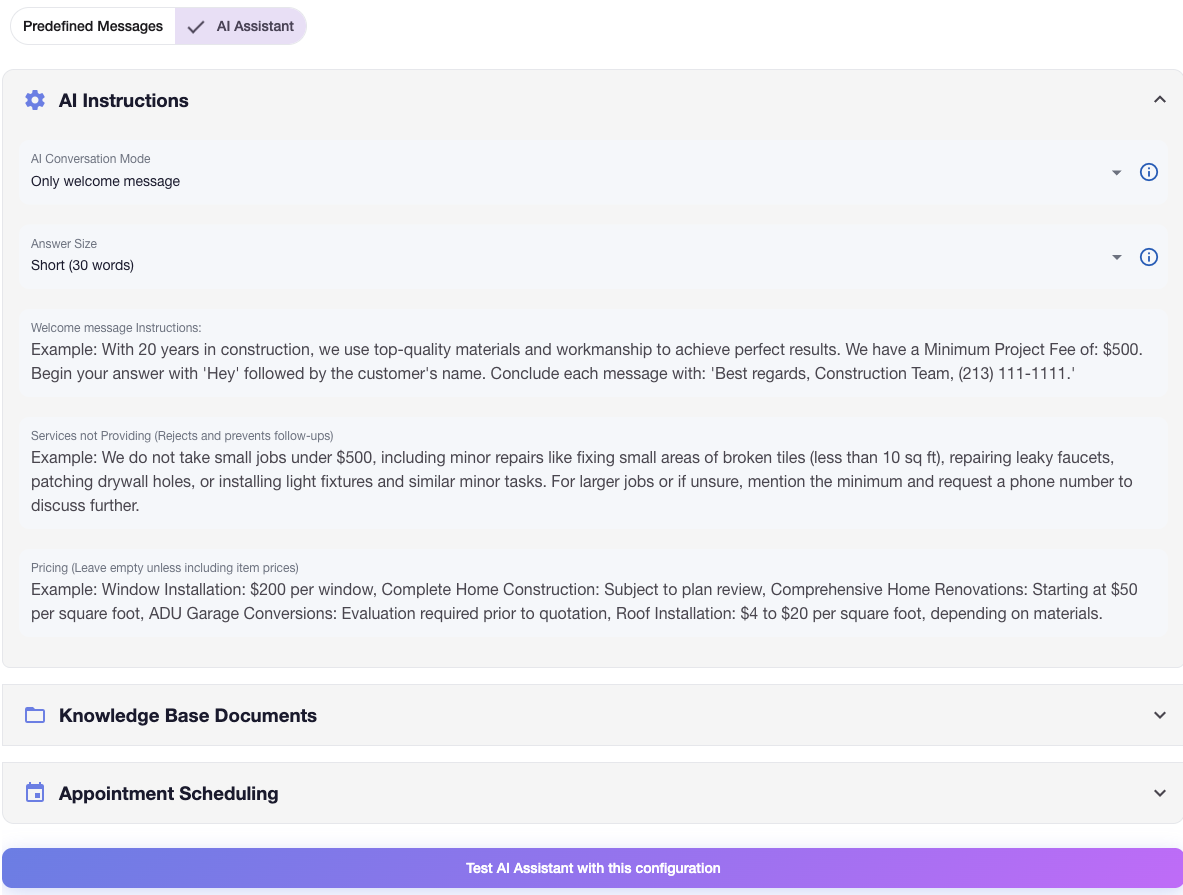The image size is (1183, 895).
Task: Focus the Services not Providing text field
Action: 592,481
